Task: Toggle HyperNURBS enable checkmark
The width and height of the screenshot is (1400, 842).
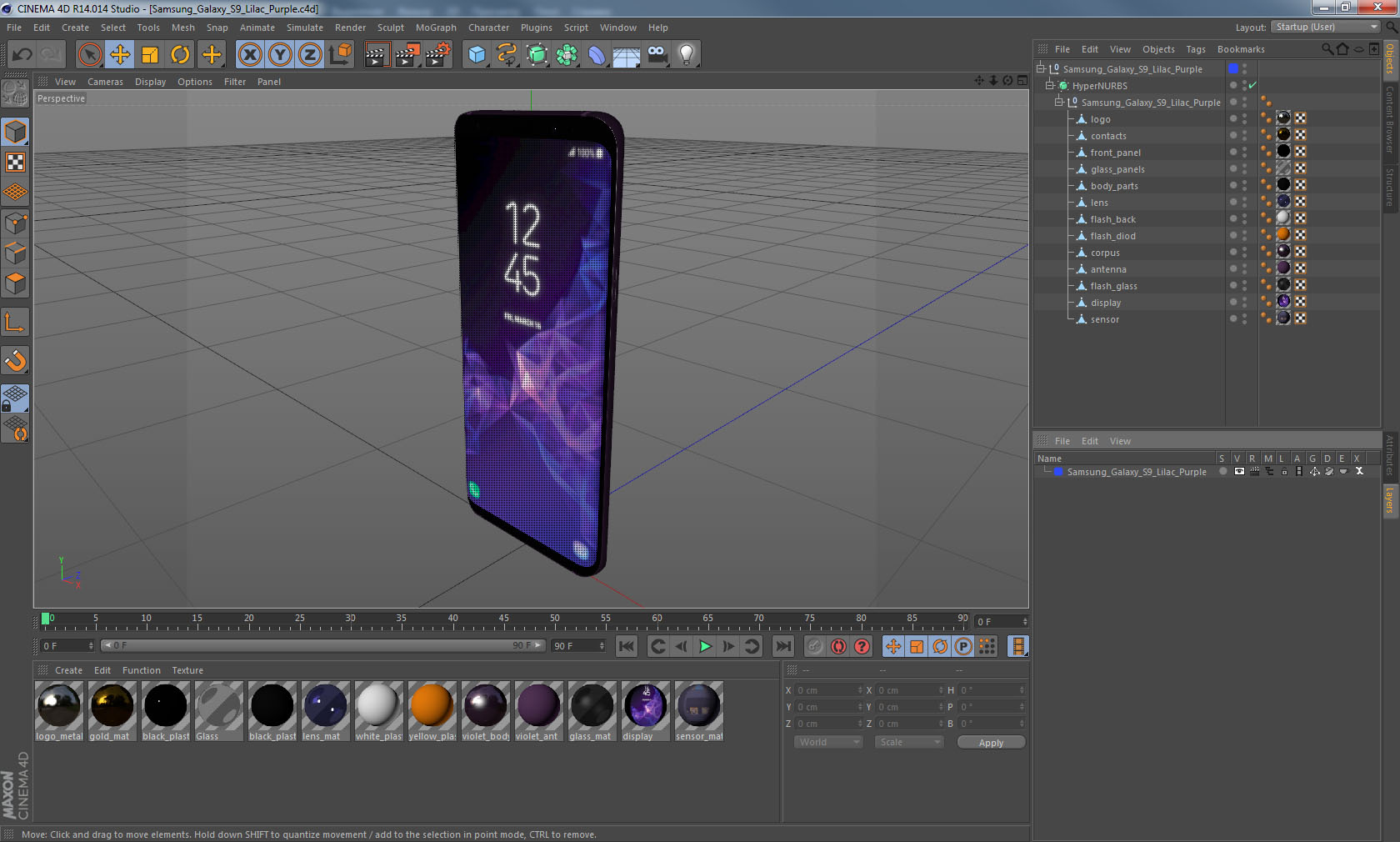Action: (x=1252, y=85)
